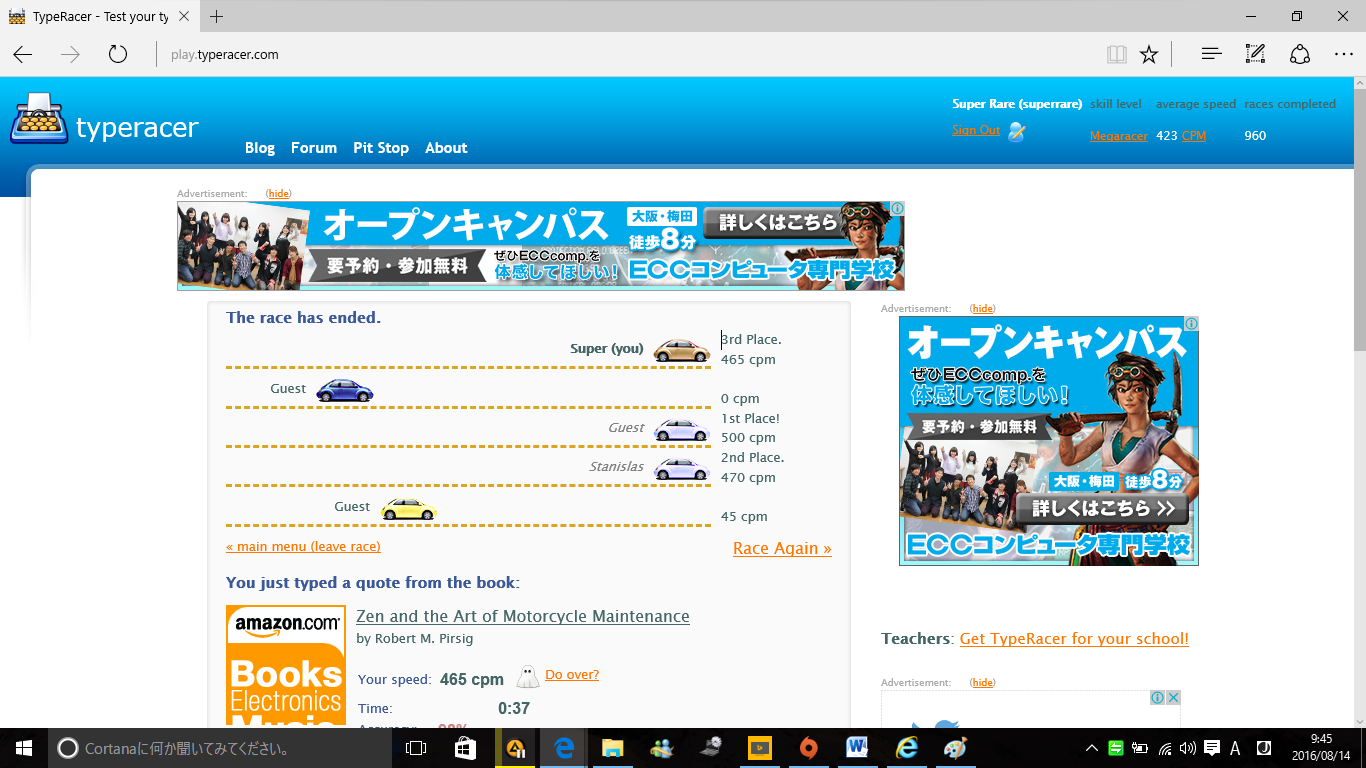1366x768 pixels.
Task: Open the Paint palette app from the taskbar
Action: tap(955, 747)
